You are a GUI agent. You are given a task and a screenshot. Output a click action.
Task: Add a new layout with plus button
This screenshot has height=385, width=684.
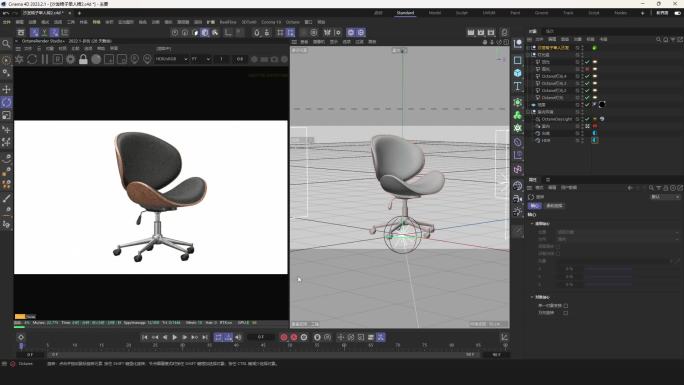[x=643, y=13]
